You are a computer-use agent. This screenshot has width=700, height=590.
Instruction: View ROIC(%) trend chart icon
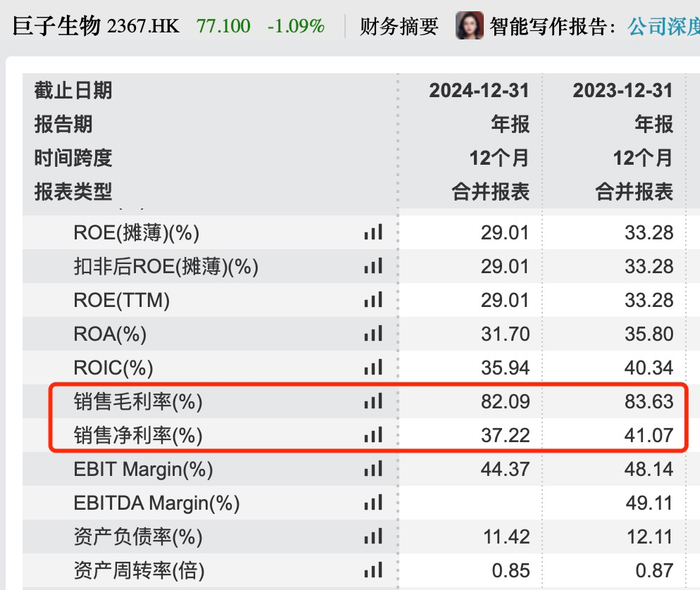tap(373, 367)
